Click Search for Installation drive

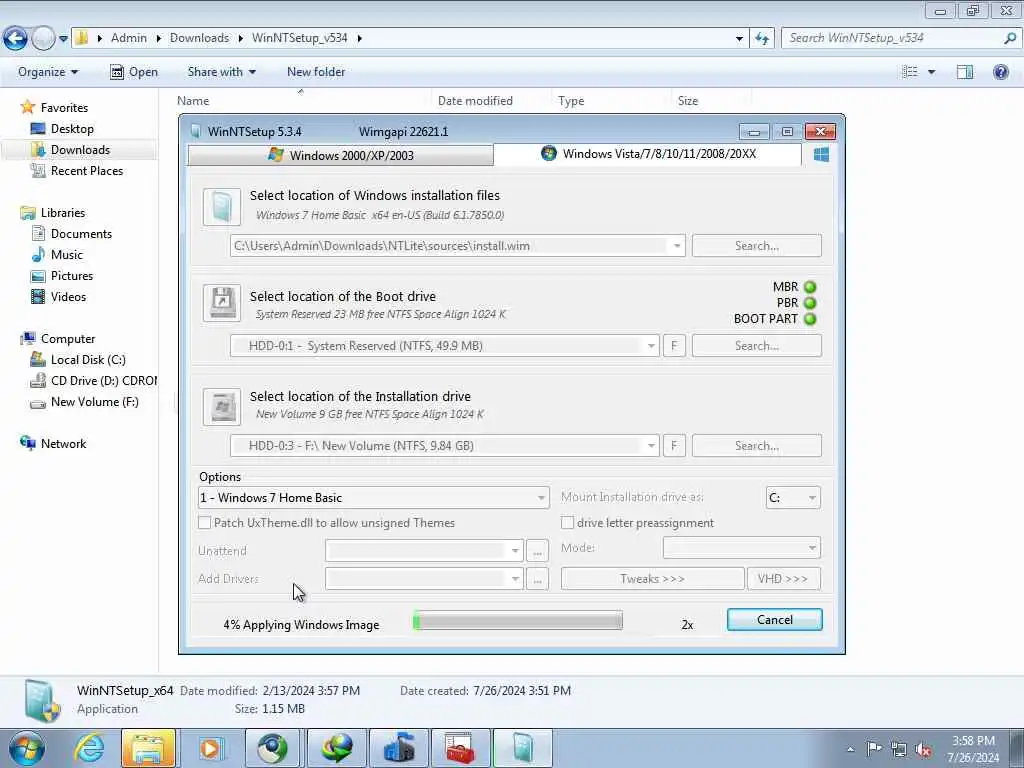756,446
